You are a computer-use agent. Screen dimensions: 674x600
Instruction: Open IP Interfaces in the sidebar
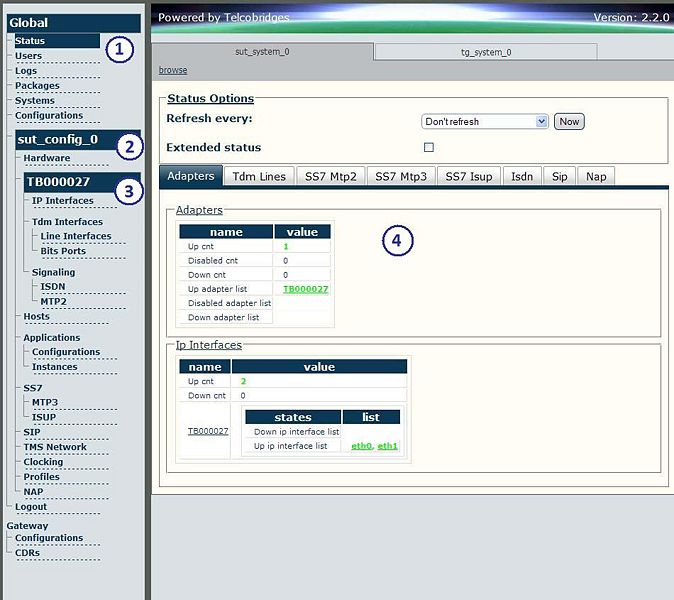(63, 201)
